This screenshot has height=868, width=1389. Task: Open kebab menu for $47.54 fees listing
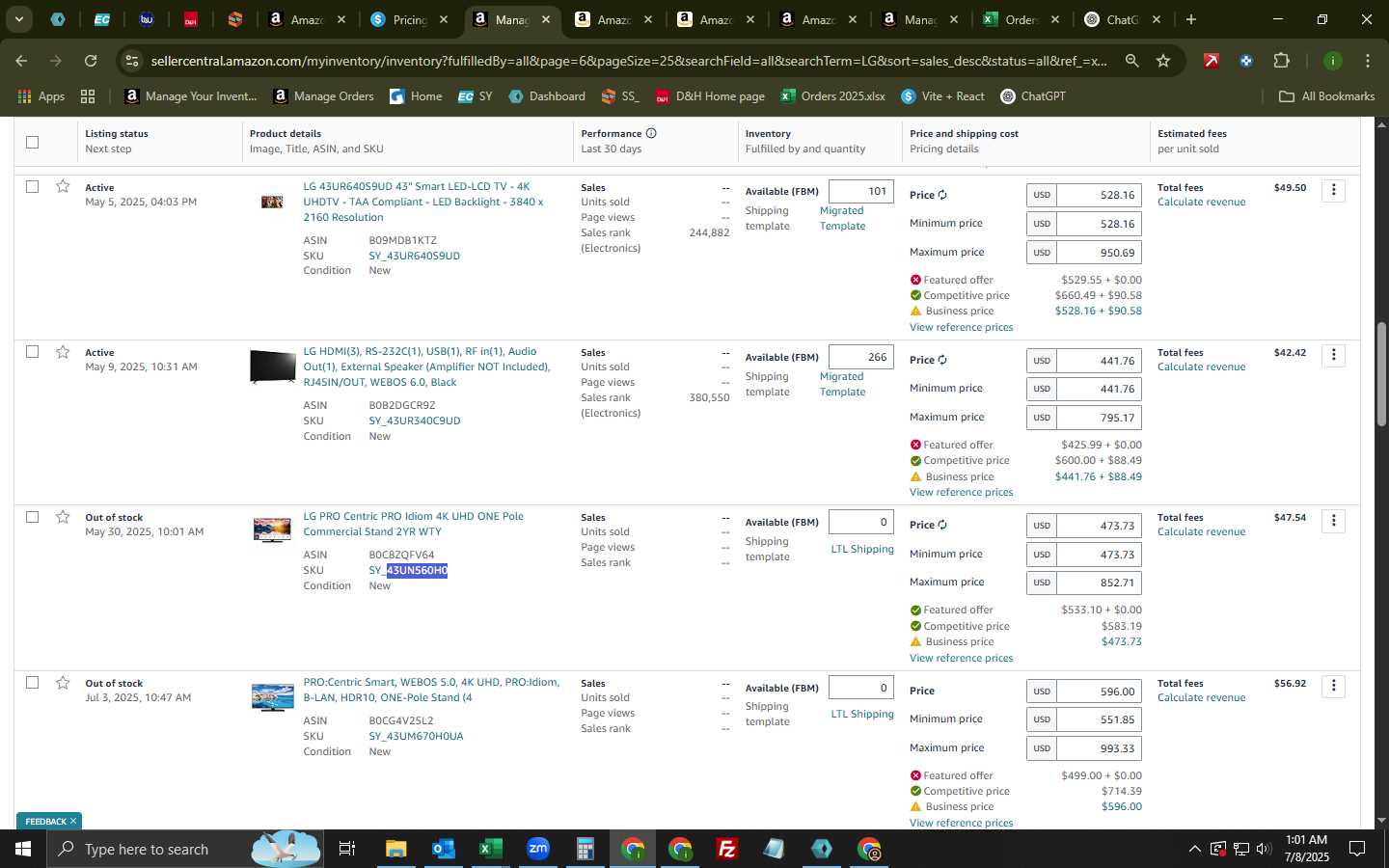tap(1334, 521)
